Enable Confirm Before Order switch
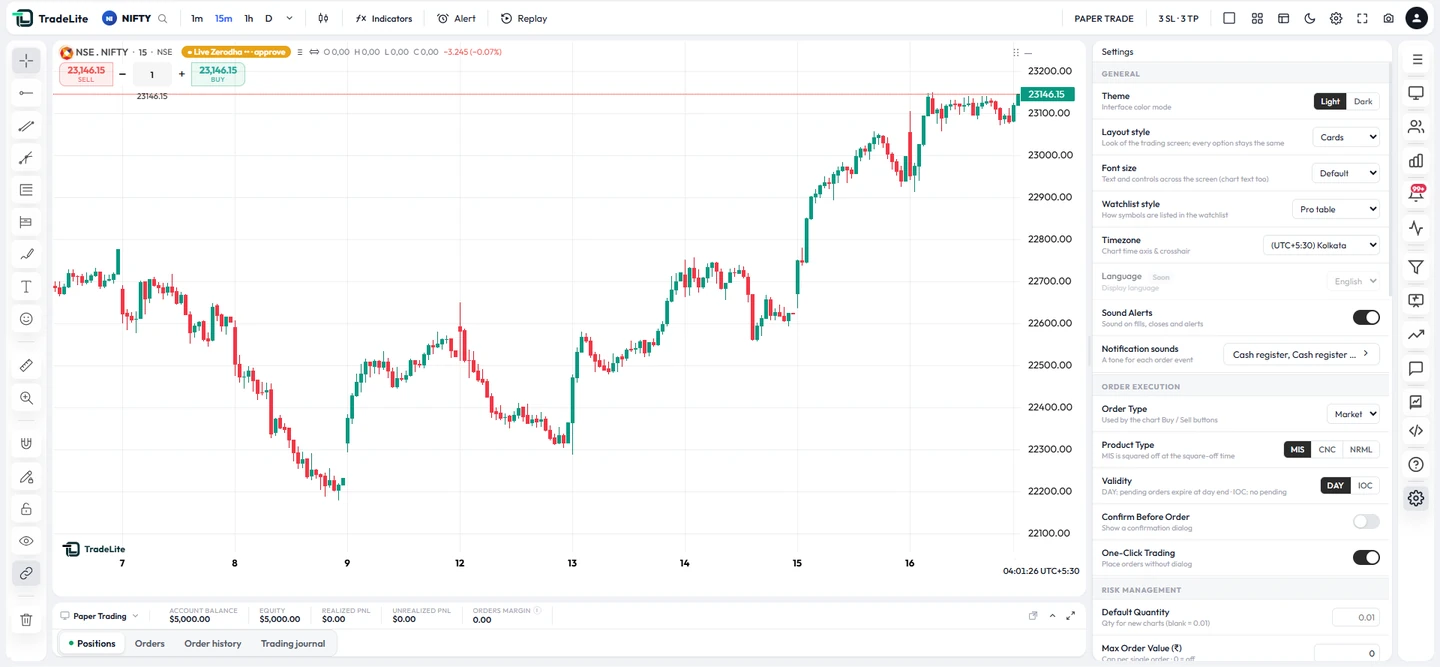The height and width of the screenshot is (667, 1440). [1366, 521]
